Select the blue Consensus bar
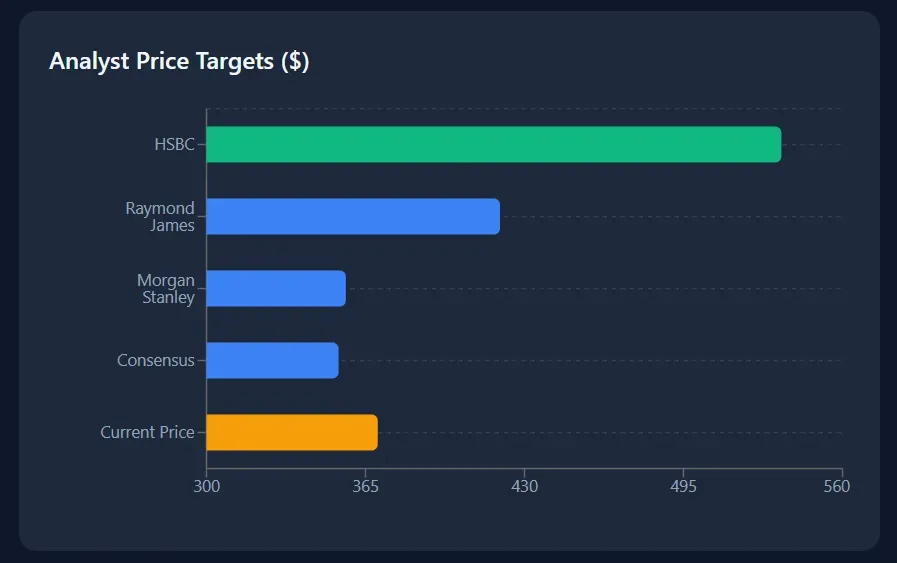Viewport: 897px width, 563px height. [x=272, y=360]
